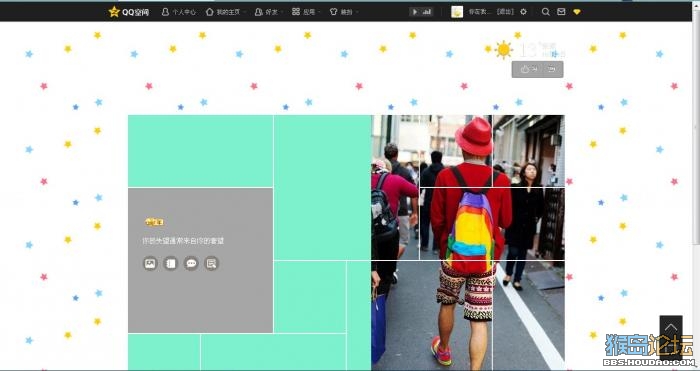
Task: Click the 退出 logout link
Action: click(x=505, y=12)
